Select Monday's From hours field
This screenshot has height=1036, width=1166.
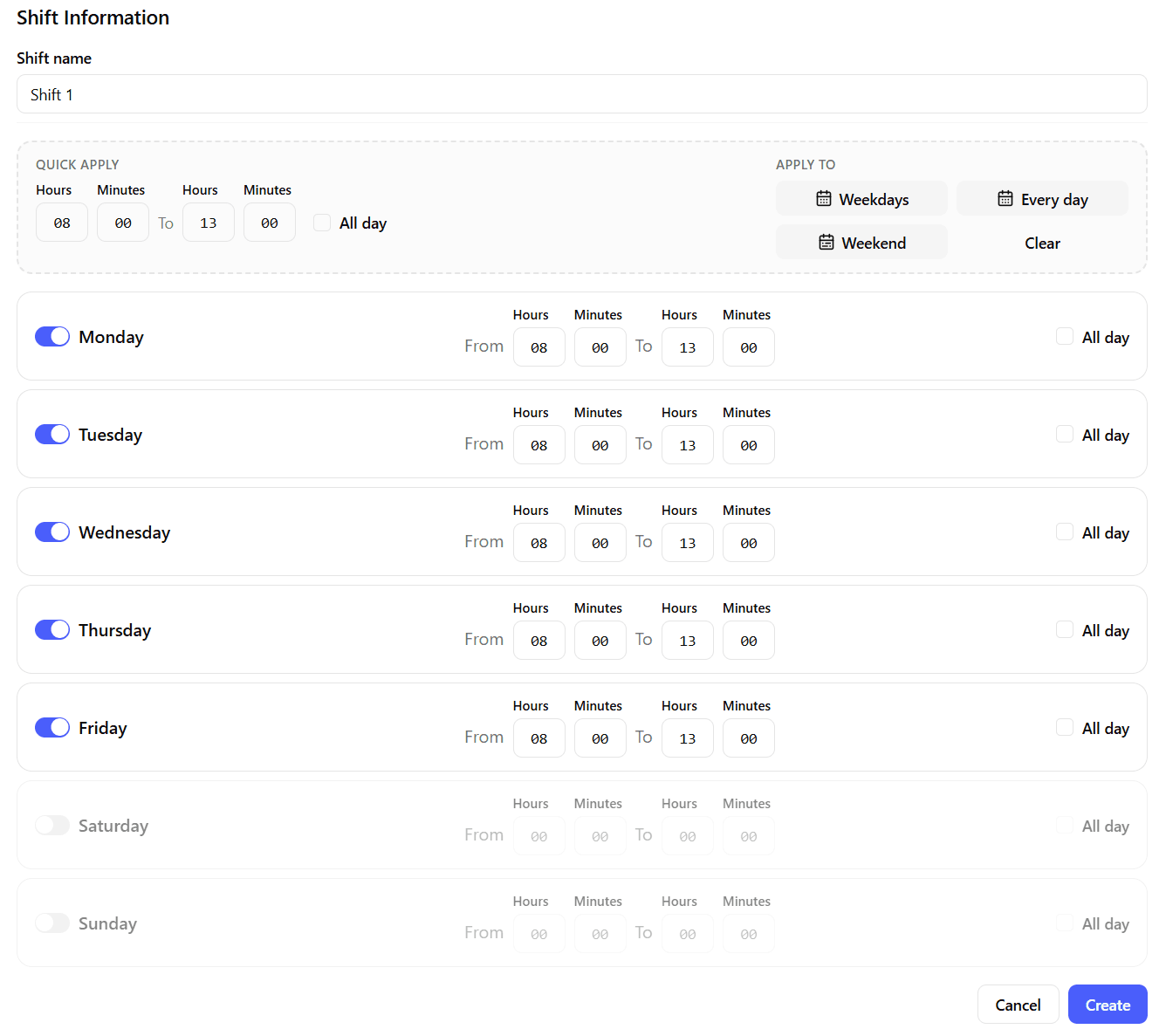pyautogui.click(x=538, y=347)
